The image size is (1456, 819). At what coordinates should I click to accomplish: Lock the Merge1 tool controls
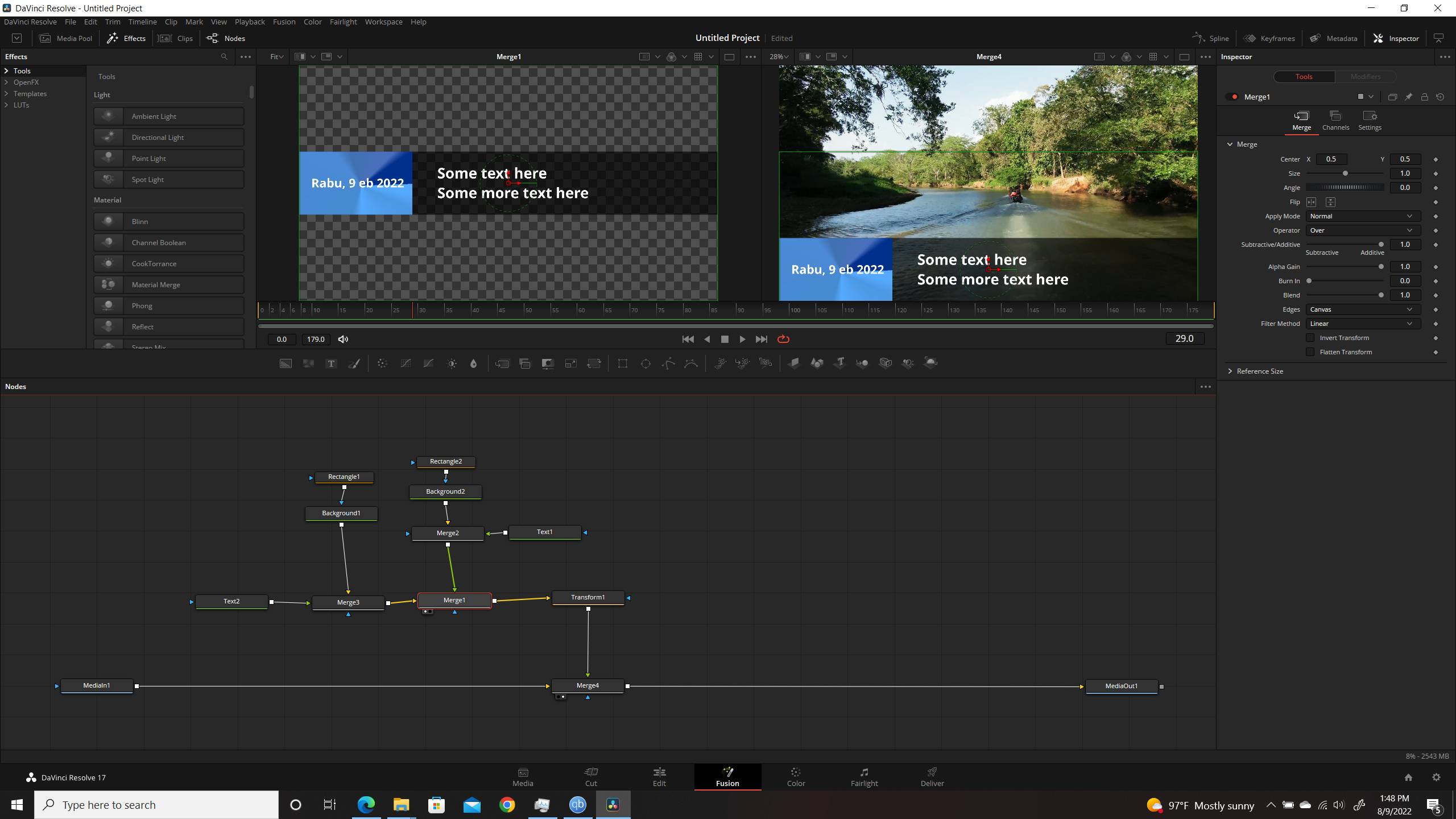1424,97
